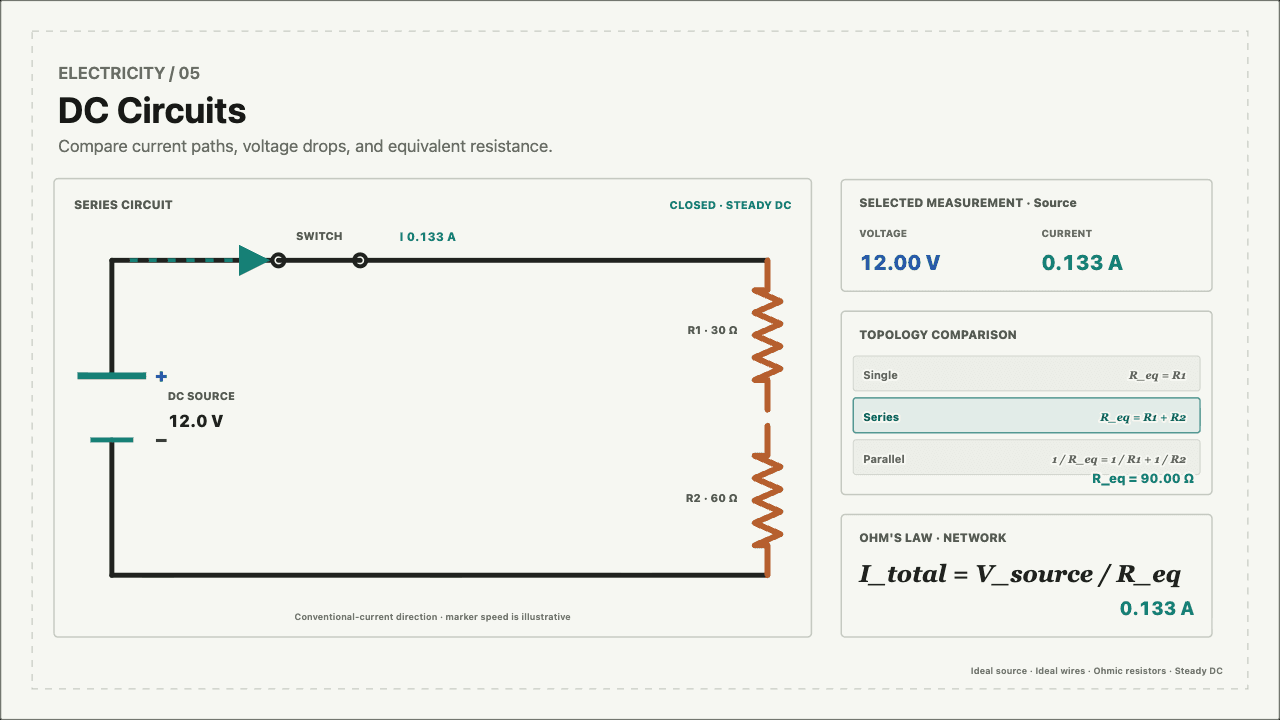Screen dimensions: 1280x720
Task: Click the battery's positive plate
Action: [x=111, y=376]
